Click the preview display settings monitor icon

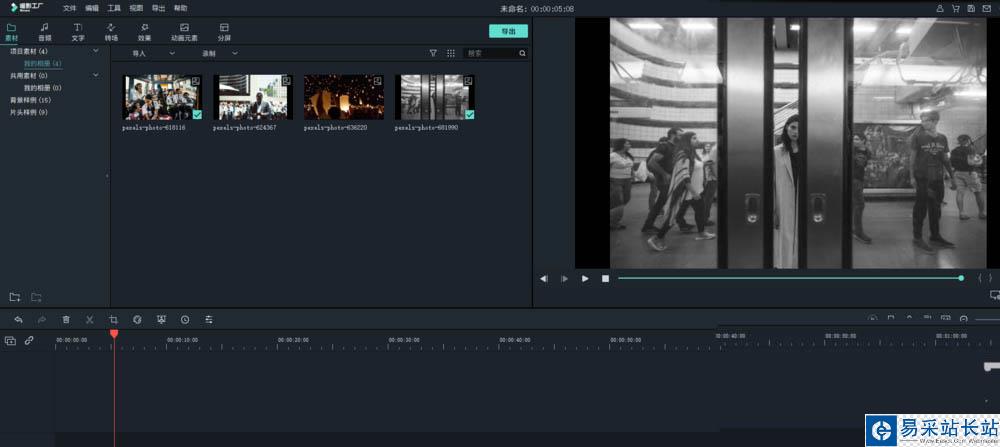[x=995, y=295]
